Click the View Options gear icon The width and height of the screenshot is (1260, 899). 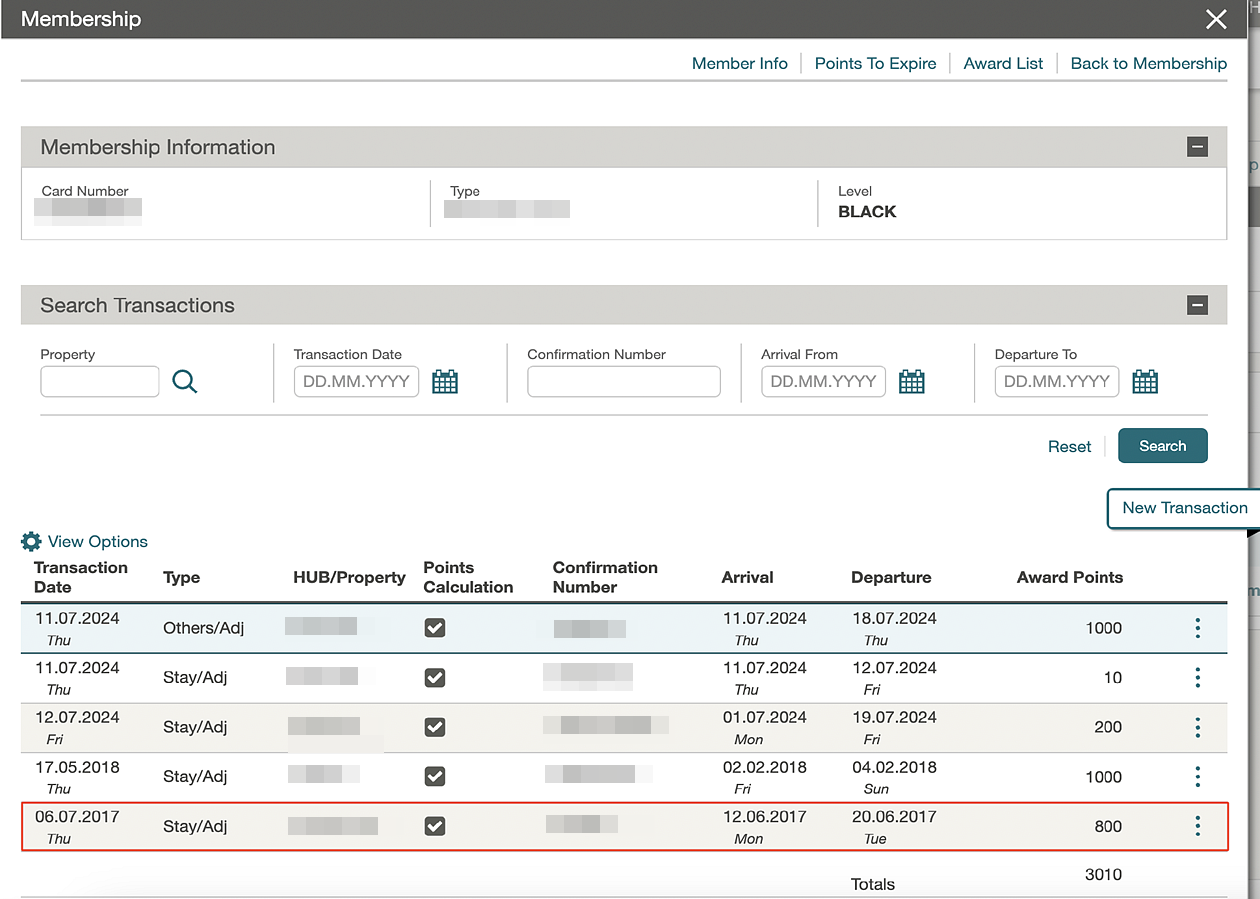(31, 542)
